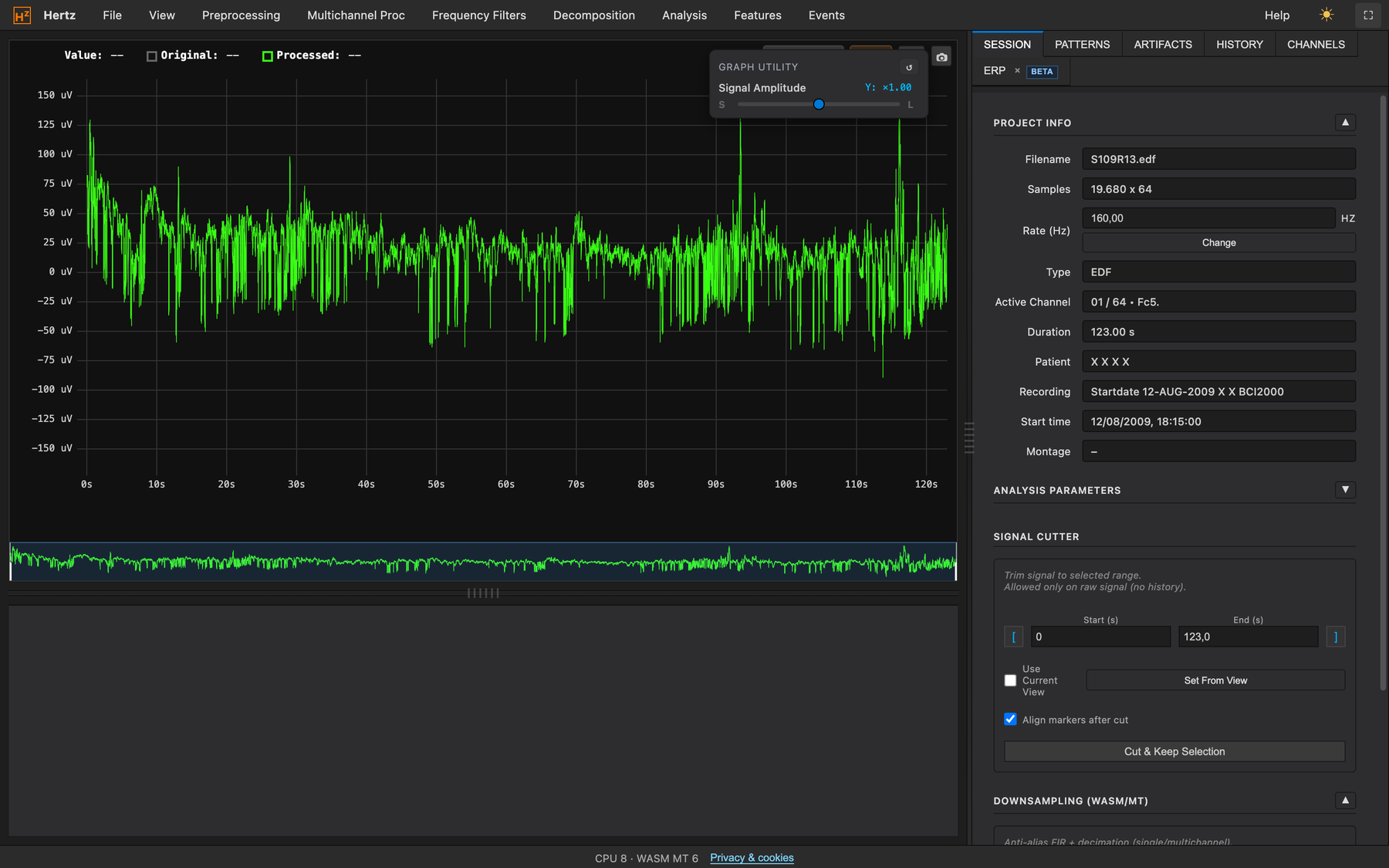Click the Duration field 123.00 s
This screenshot has width=1389, height=868.
(x=1218, y=332)
